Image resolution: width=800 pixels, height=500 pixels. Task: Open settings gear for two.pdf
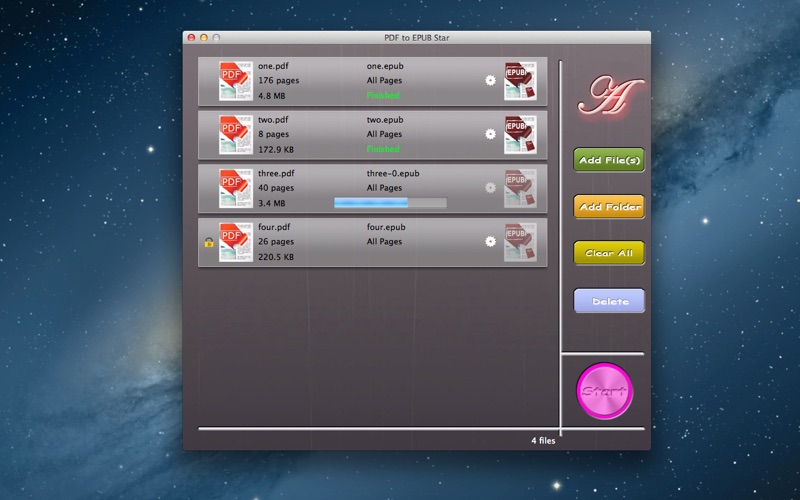(x=490, y=134)
